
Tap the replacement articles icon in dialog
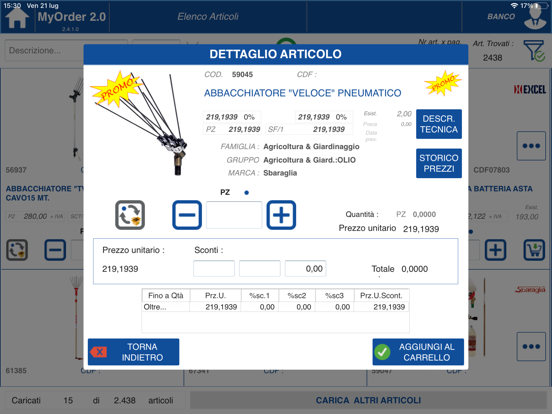point(130,215)
